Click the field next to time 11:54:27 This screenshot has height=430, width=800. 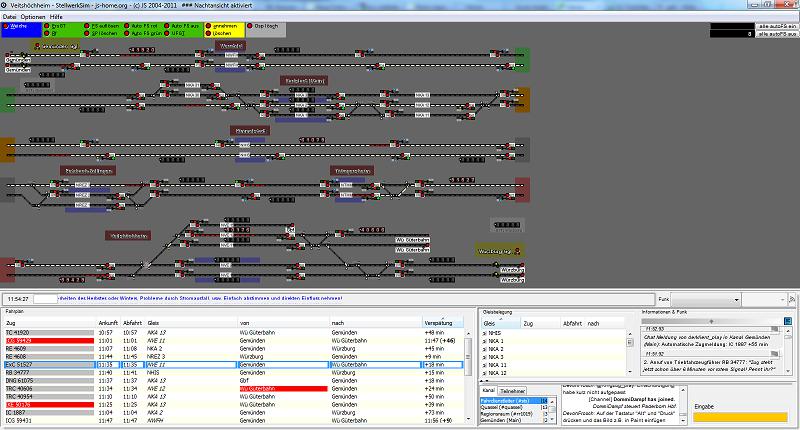click(45, 299)
